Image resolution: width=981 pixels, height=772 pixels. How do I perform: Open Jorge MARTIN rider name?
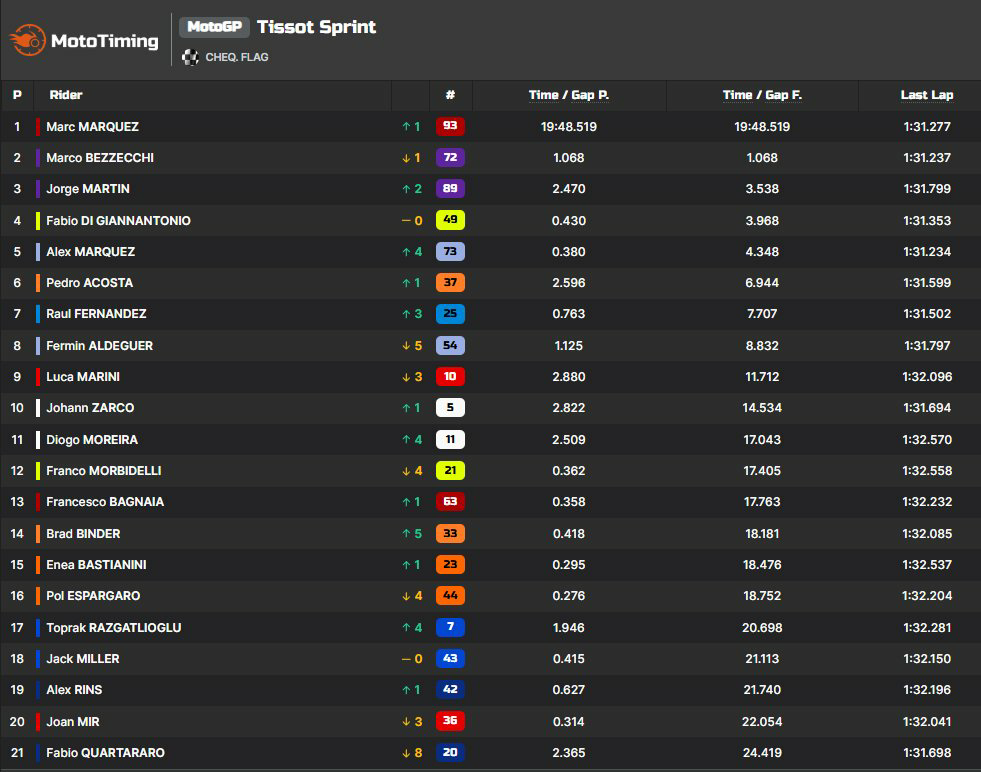pyautogui.click(x=88, y=189)
